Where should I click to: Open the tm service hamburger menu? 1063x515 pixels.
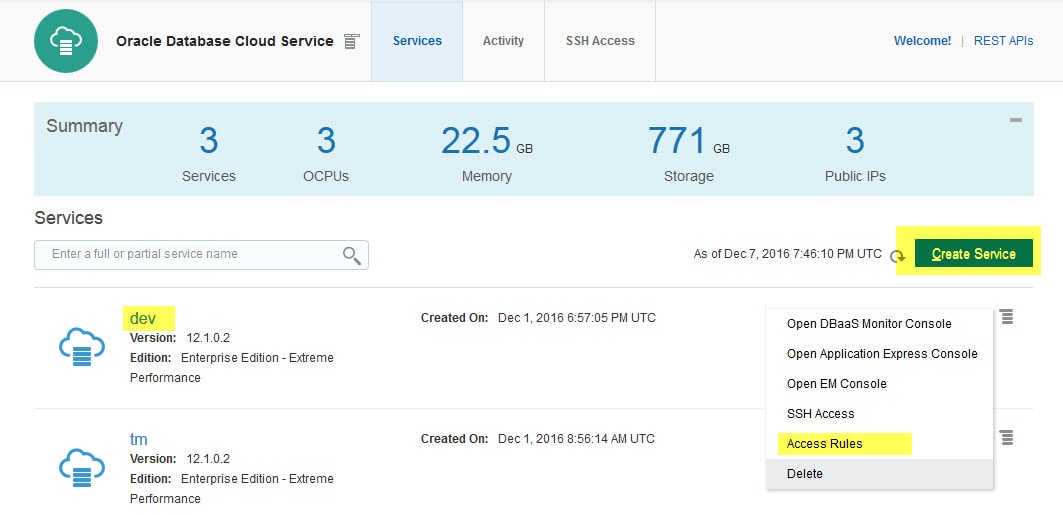(x=1006, y=437)
